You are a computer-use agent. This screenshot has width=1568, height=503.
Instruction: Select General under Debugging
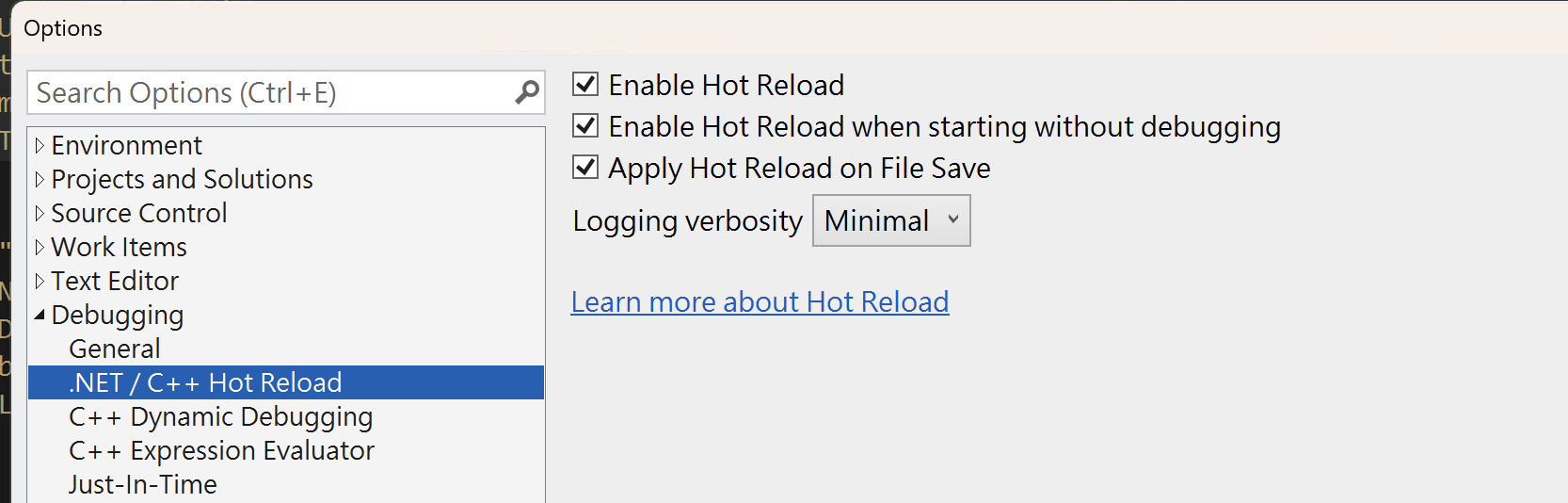115,349
